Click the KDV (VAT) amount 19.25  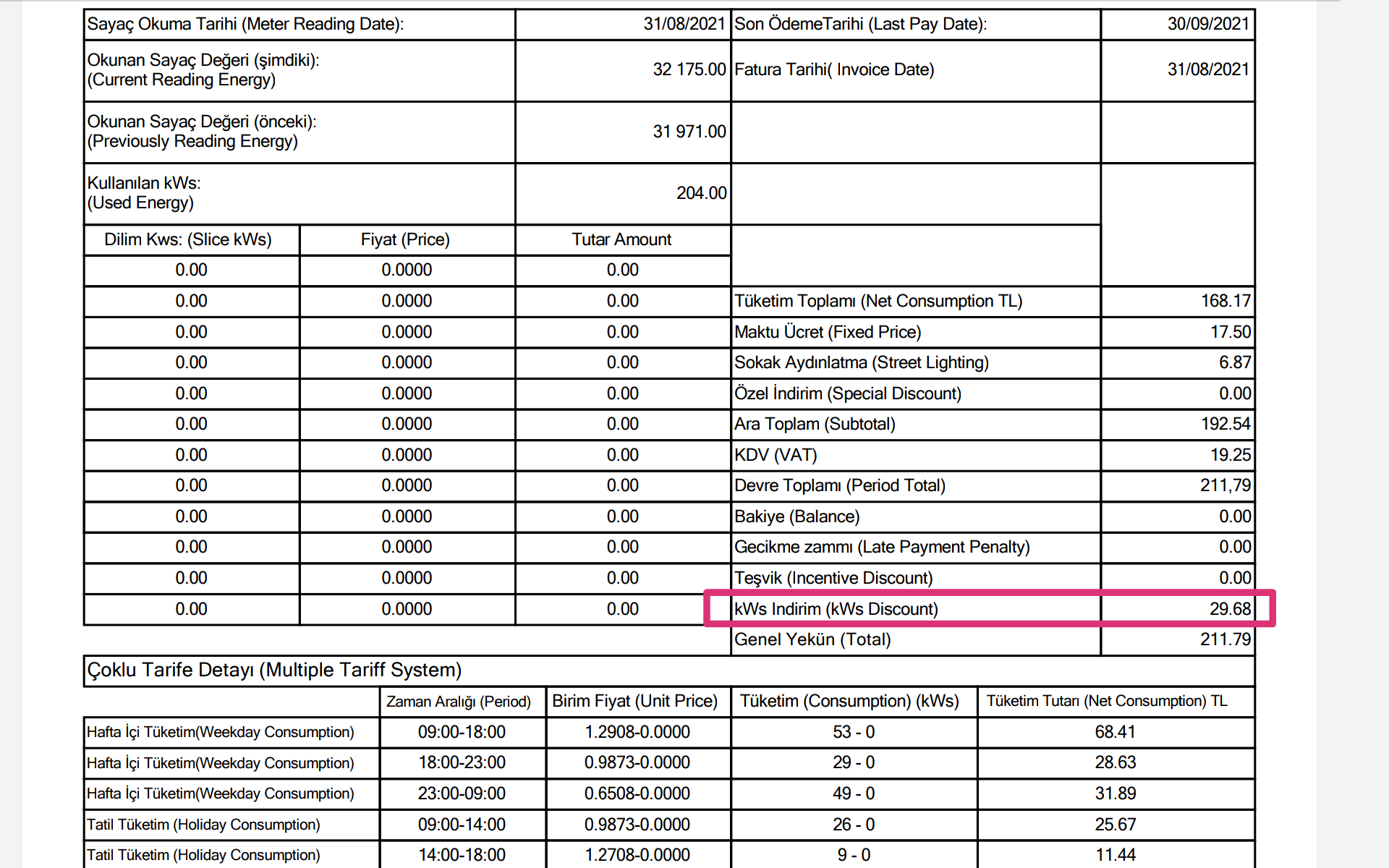[1230, 455]
